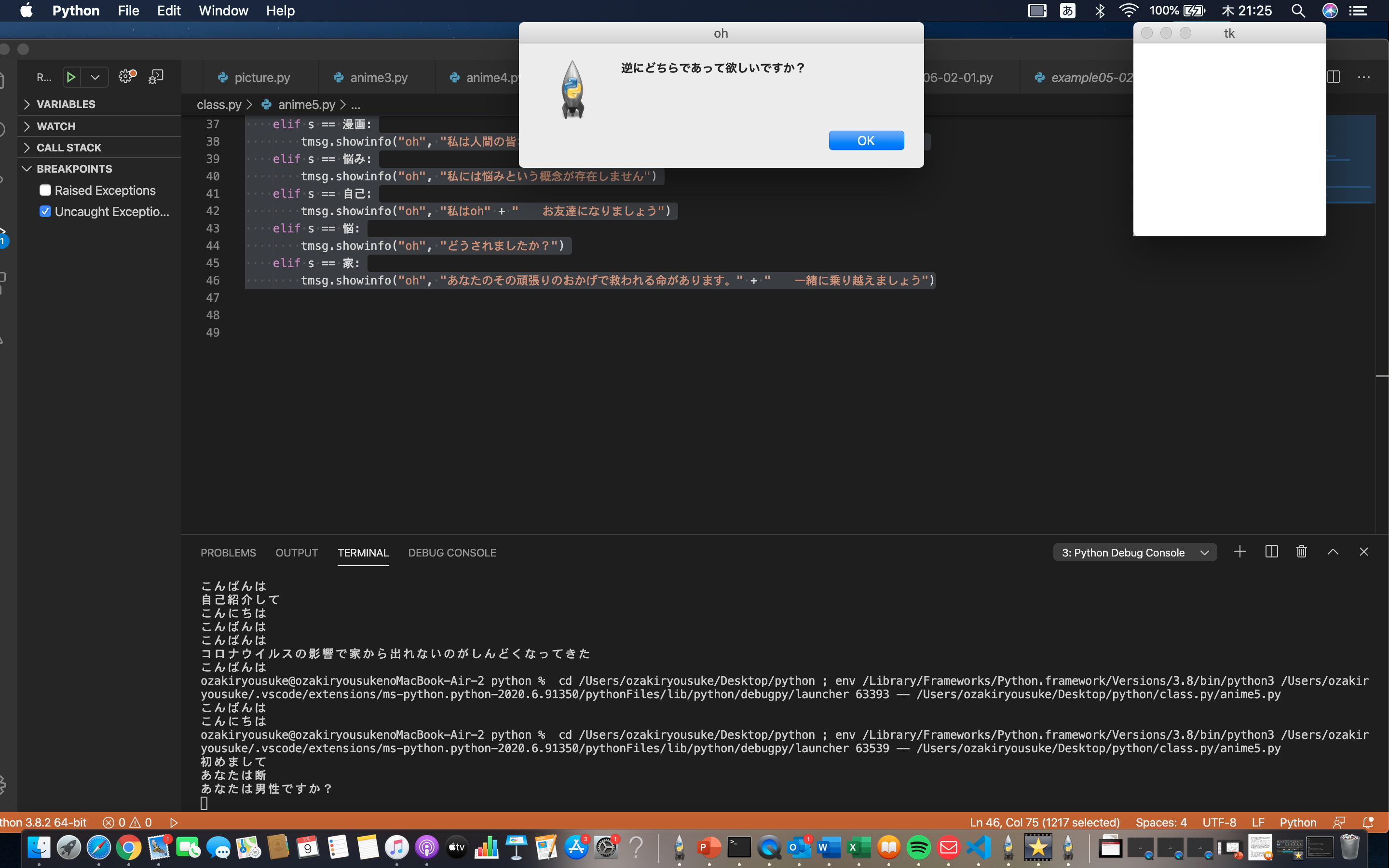The image size is (1389, 868).
Task: Open App Store from the Dock
Action: (576, 847)
